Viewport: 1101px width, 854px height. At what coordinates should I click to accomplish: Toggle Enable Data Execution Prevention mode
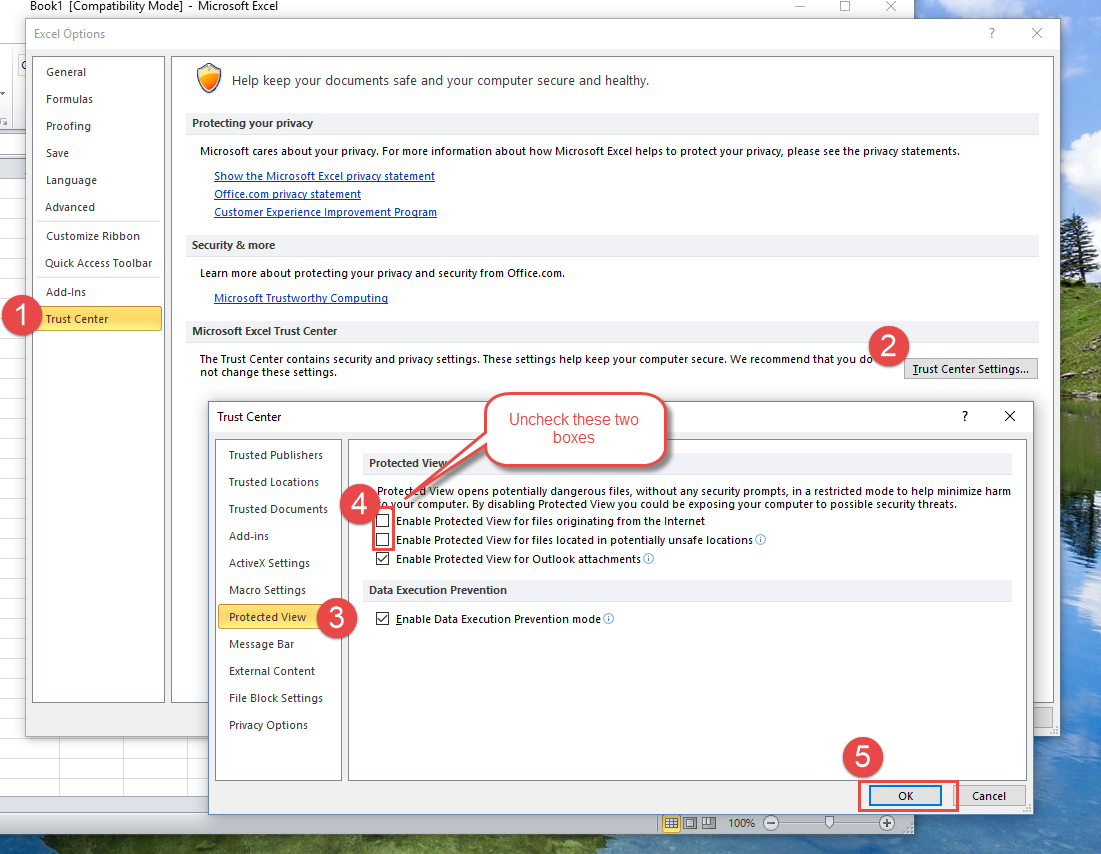[383, 618]
